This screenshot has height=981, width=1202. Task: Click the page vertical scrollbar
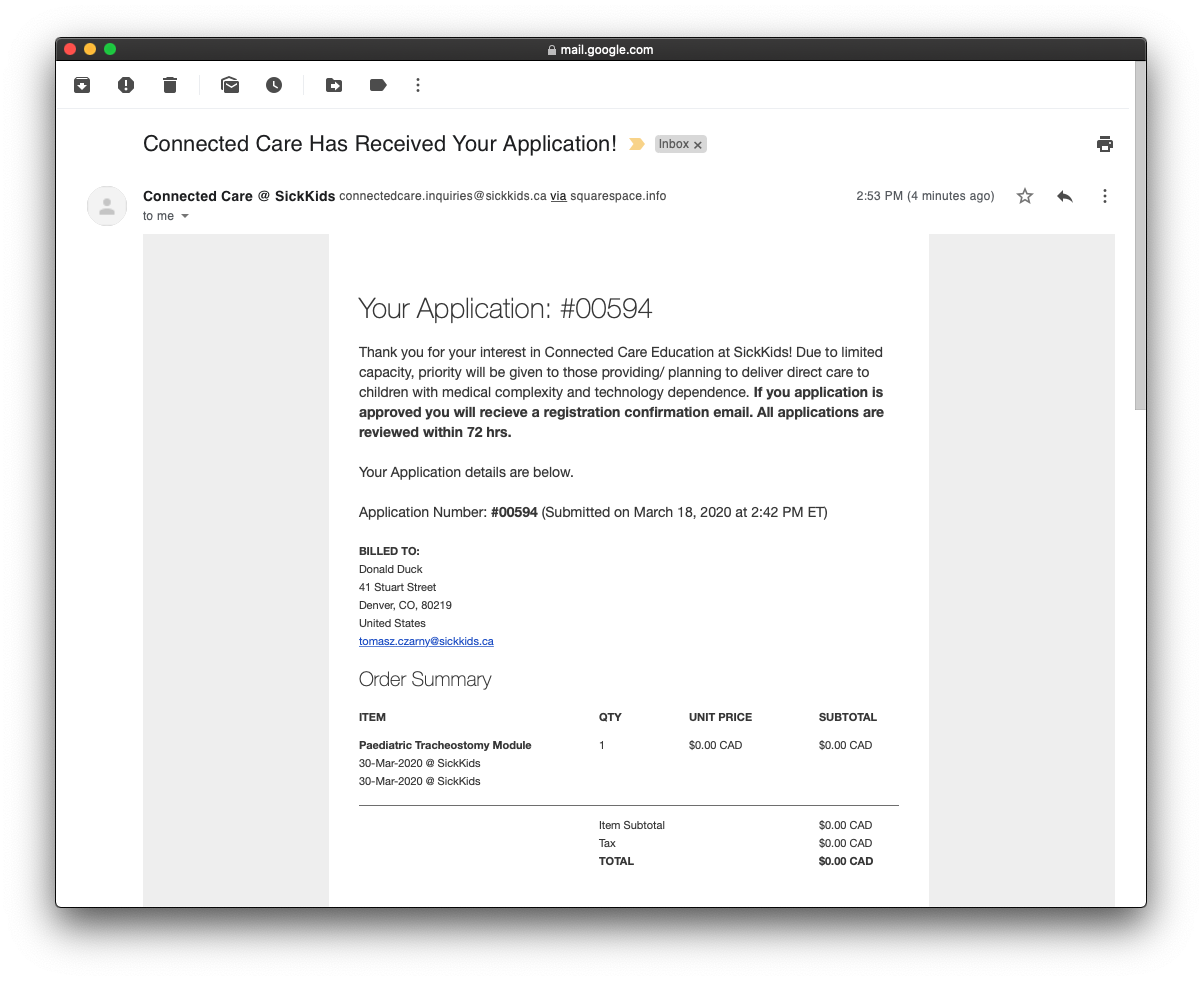coord(1140,234)
